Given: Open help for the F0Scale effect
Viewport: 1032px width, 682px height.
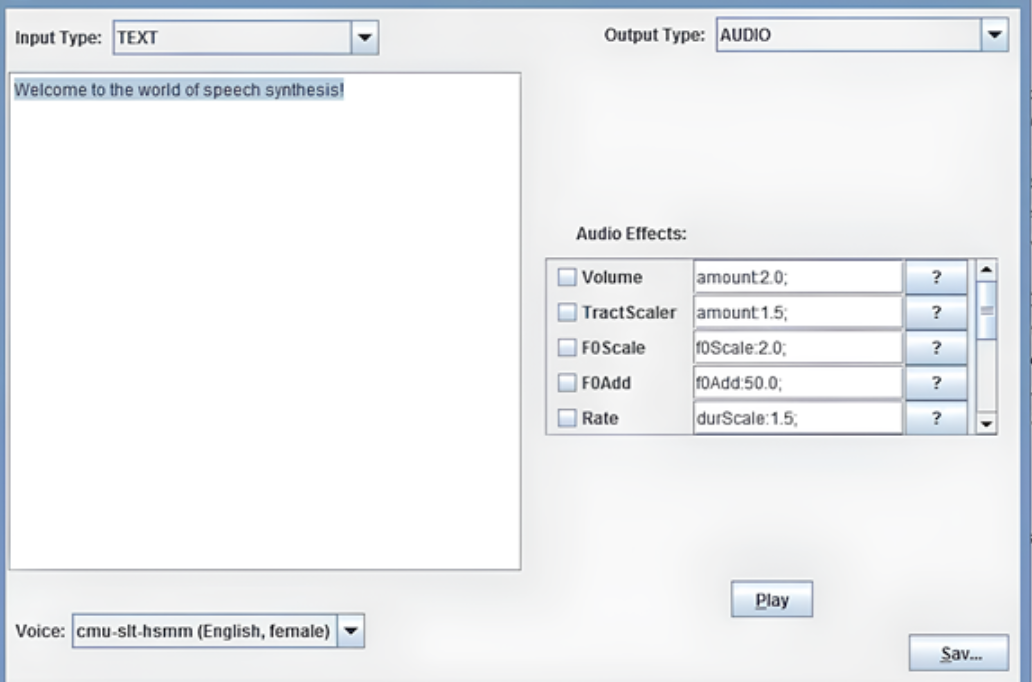Looking at the screenshot, I should click(936, 348).
